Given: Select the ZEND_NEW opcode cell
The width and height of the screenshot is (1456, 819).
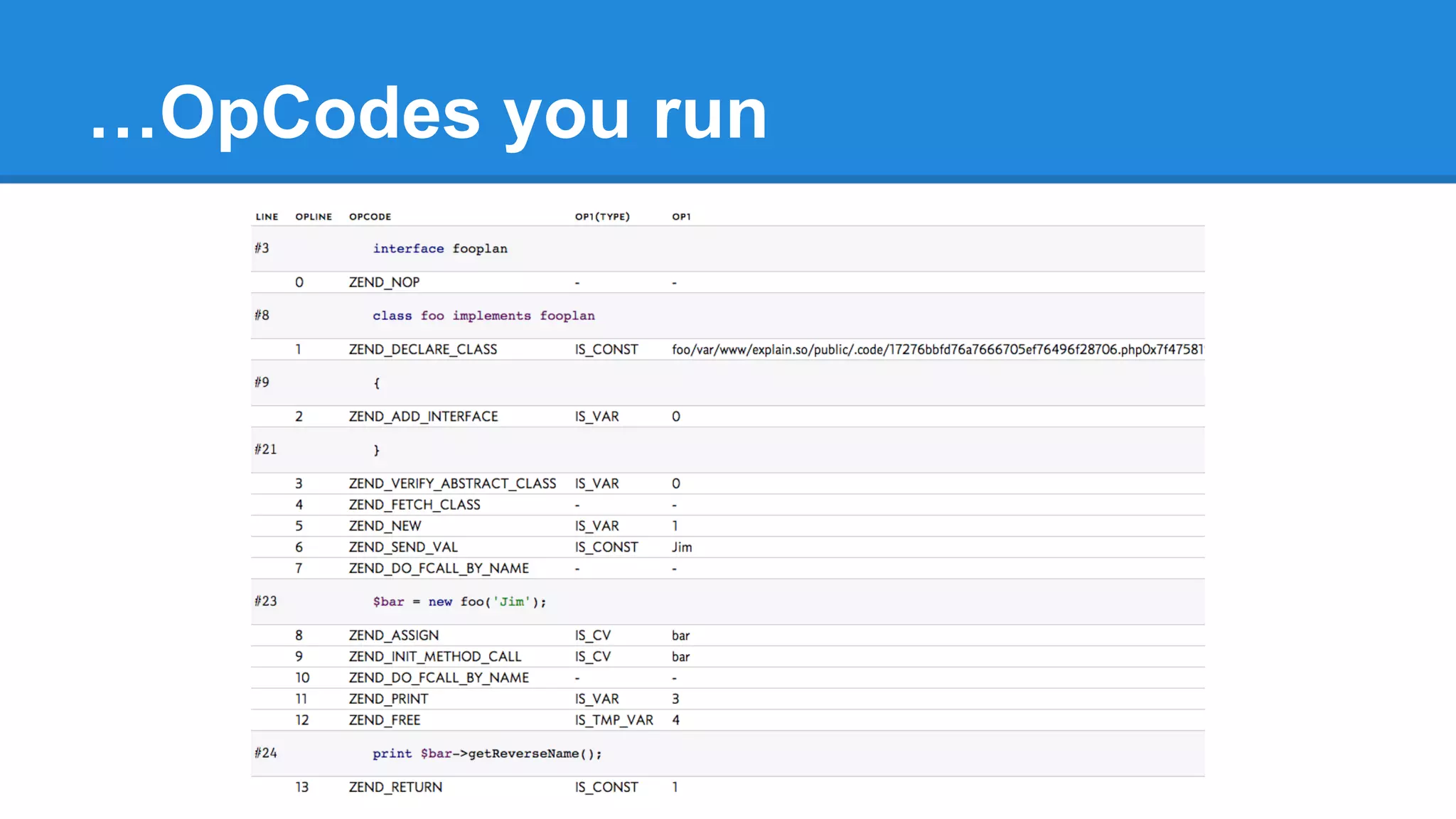Looking at the screenshot, I should point(385,526).
